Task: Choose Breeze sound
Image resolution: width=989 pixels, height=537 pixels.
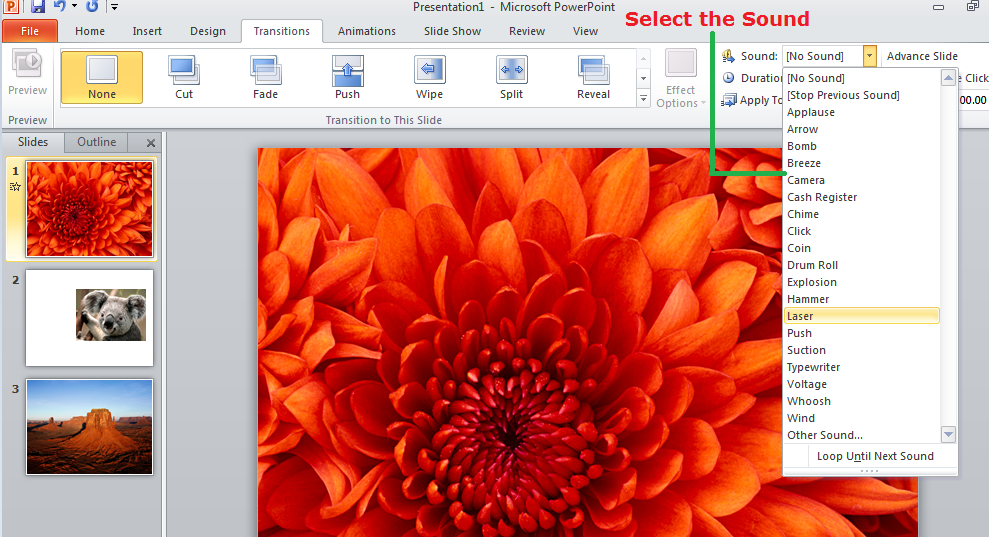Action: [x=861, y=163]
